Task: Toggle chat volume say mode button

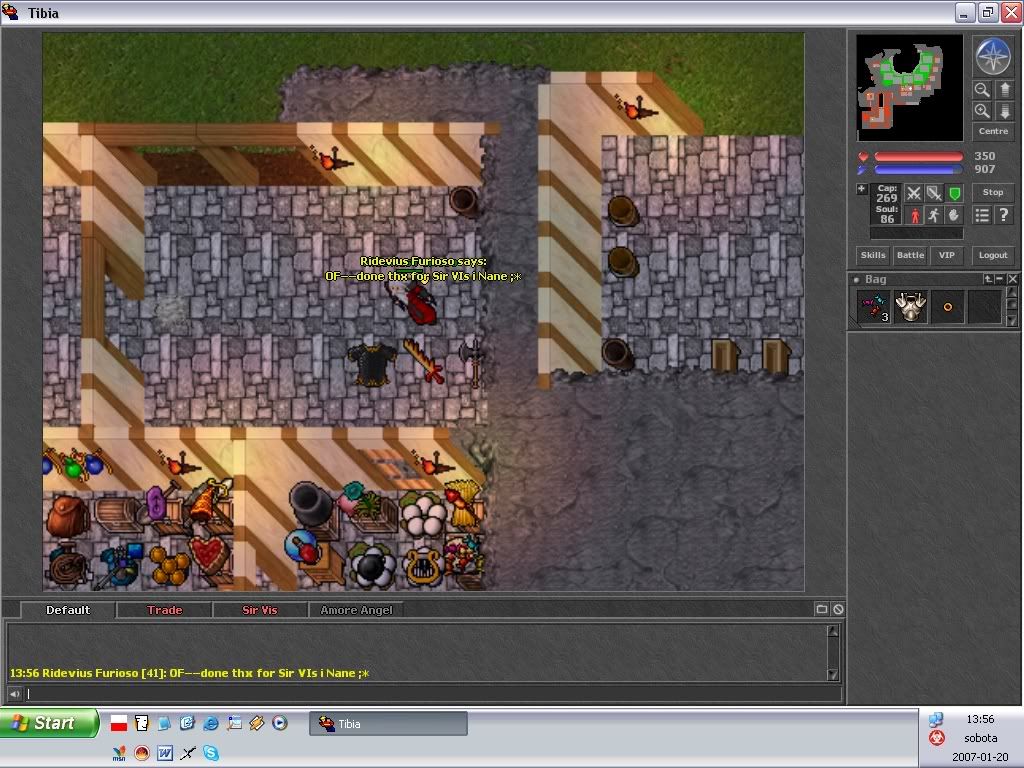Action: (x=14, y=694)
